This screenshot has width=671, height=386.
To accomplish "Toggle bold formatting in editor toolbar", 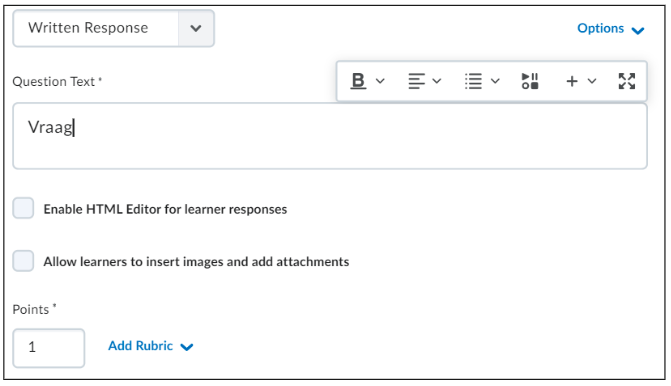I will (x=358, y=81).
